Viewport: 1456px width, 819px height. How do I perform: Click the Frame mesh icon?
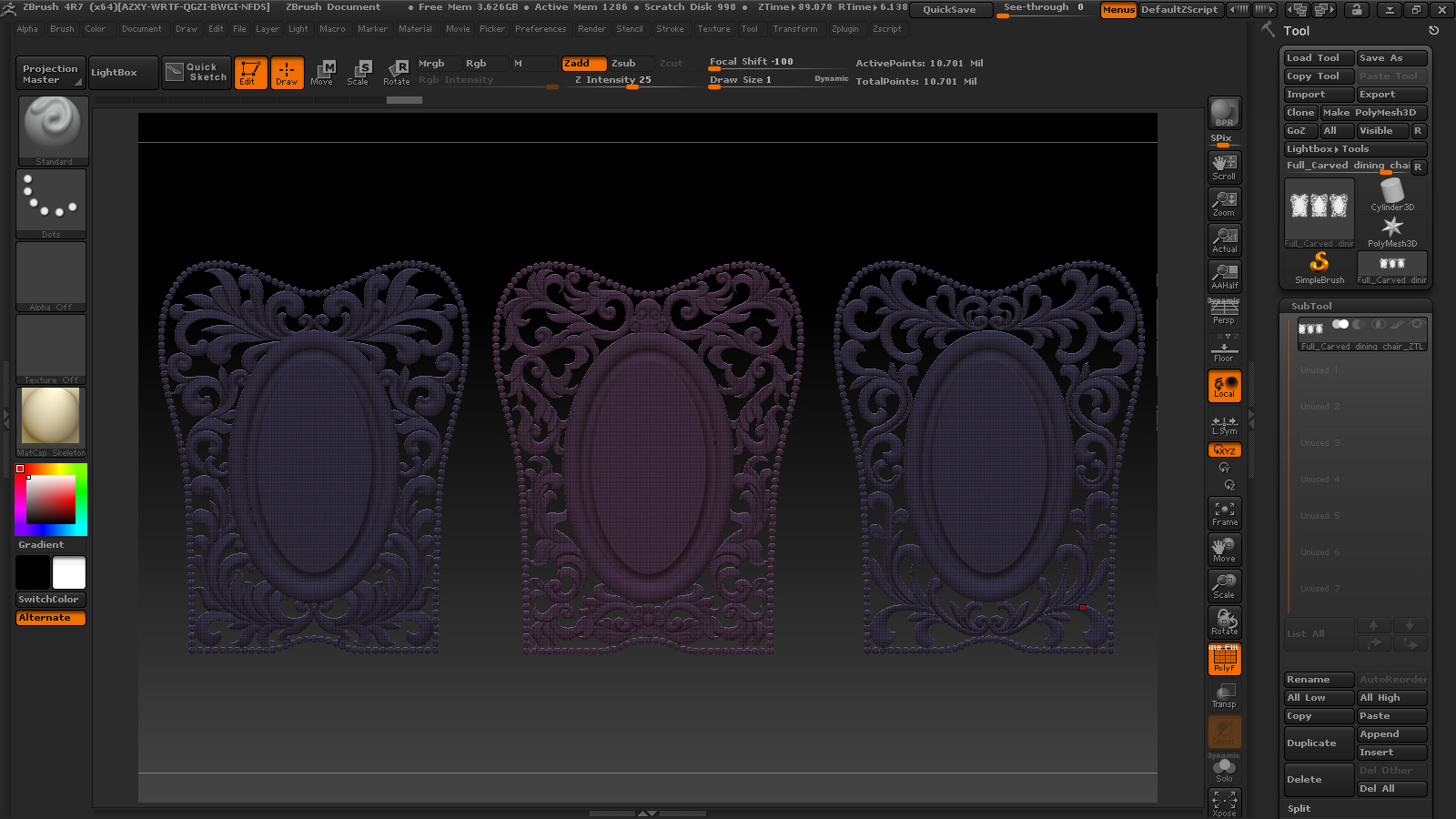point(1224,513)
